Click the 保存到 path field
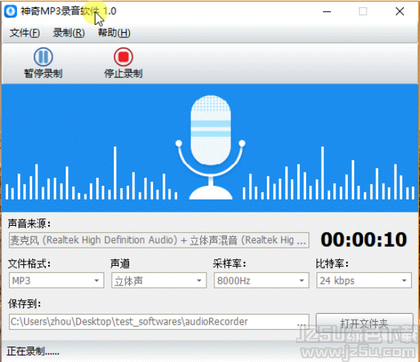The image size is (420, 362). 159,322
